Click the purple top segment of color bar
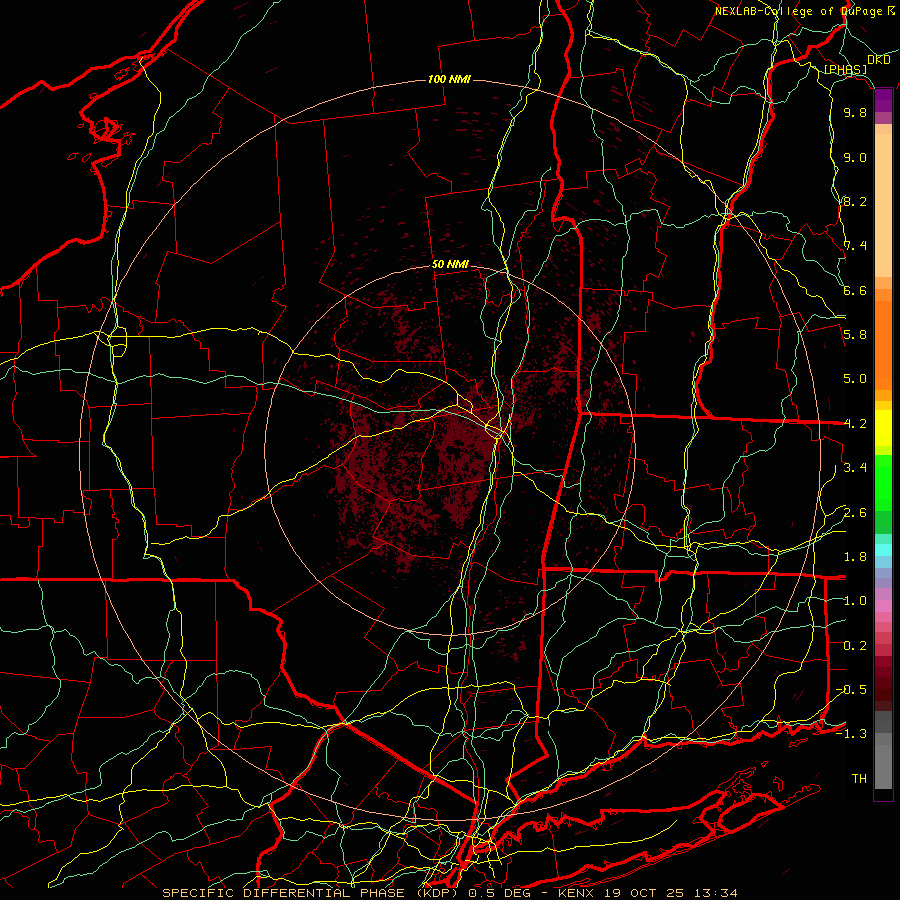This screenshot has height=900, width=900. tap(883, 100)
